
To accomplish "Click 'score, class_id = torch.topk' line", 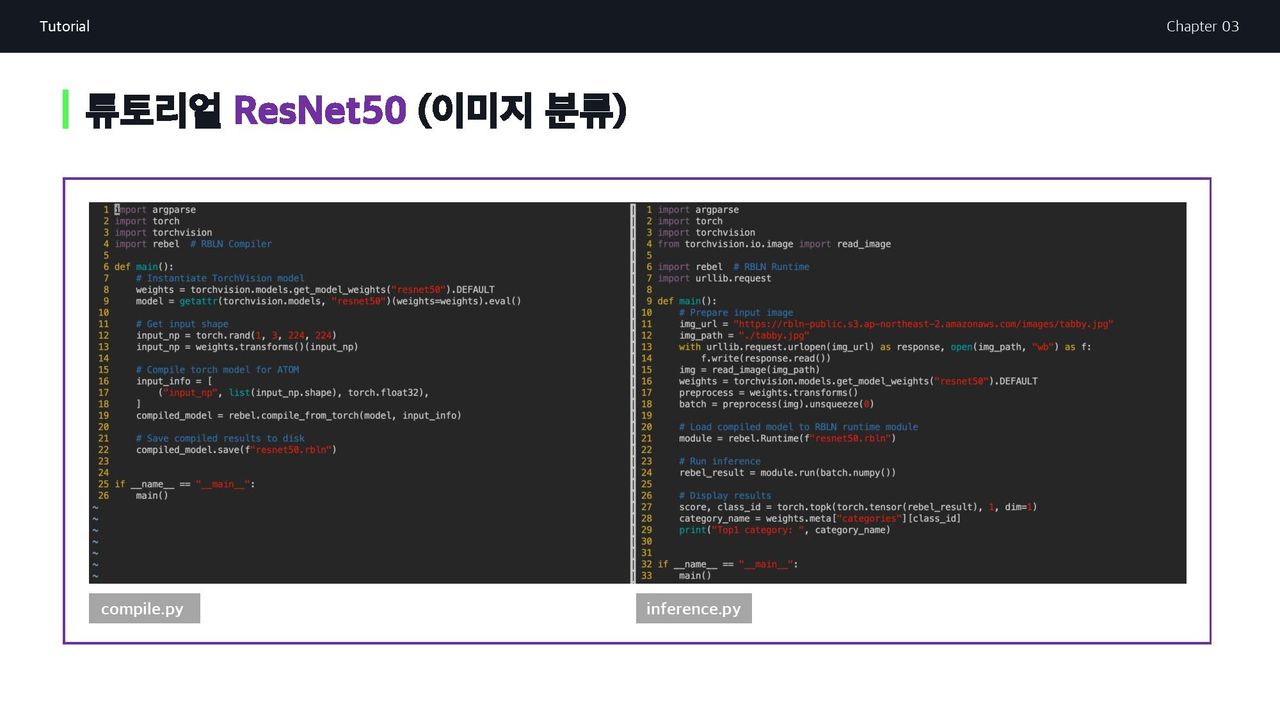I will point(858,507).
